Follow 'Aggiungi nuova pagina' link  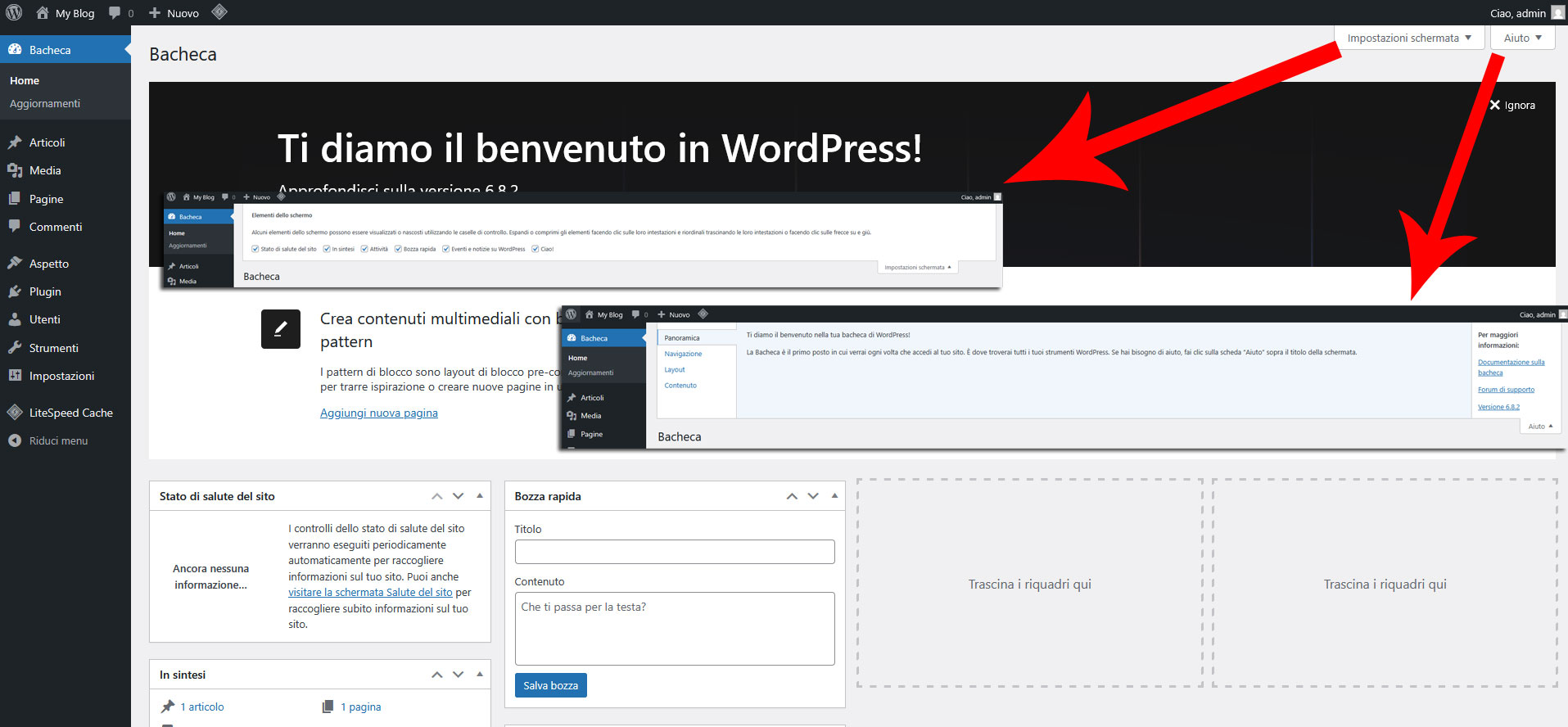(379, 413)
